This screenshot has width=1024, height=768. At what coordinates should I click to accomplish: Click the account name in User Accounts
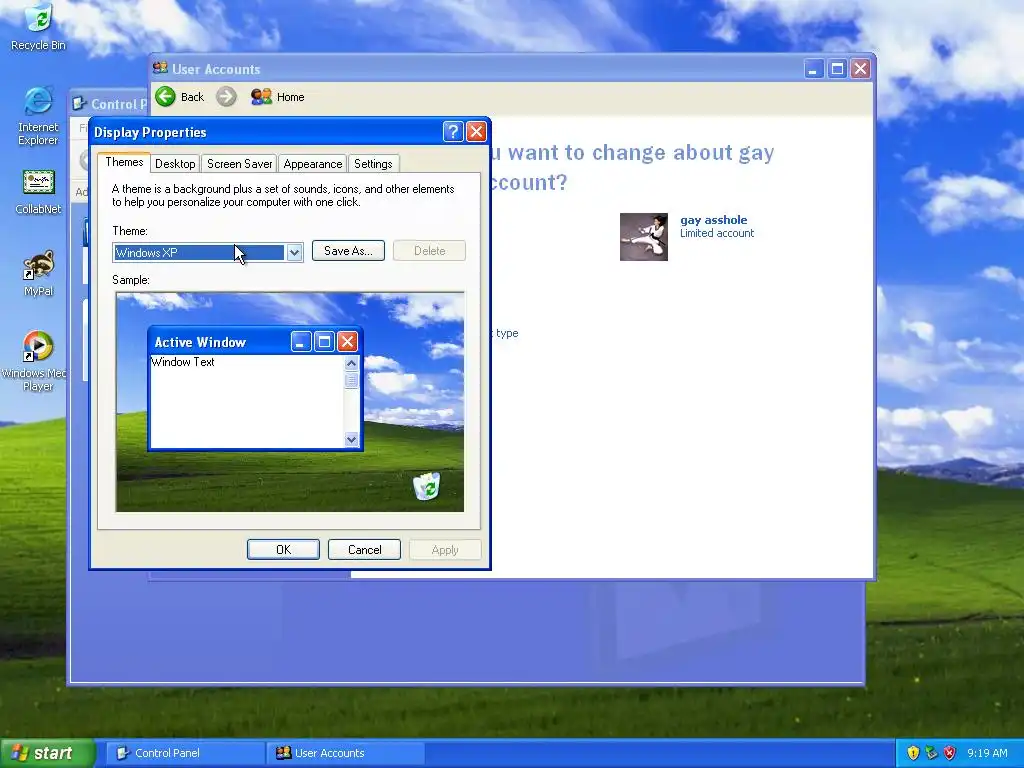(714, 220)
